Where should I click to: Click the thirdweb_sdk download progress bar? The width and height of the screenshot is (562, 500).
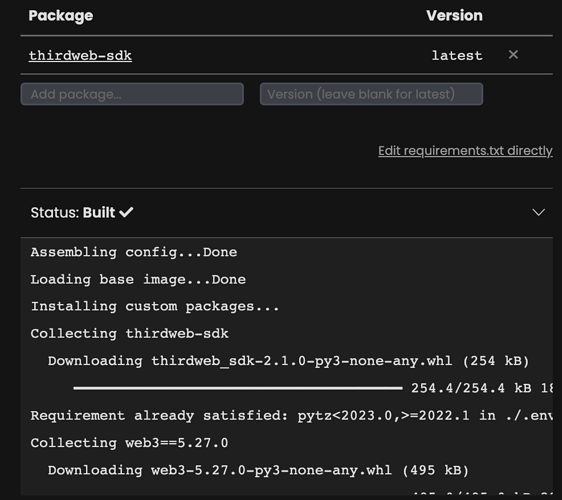point(238,388)
